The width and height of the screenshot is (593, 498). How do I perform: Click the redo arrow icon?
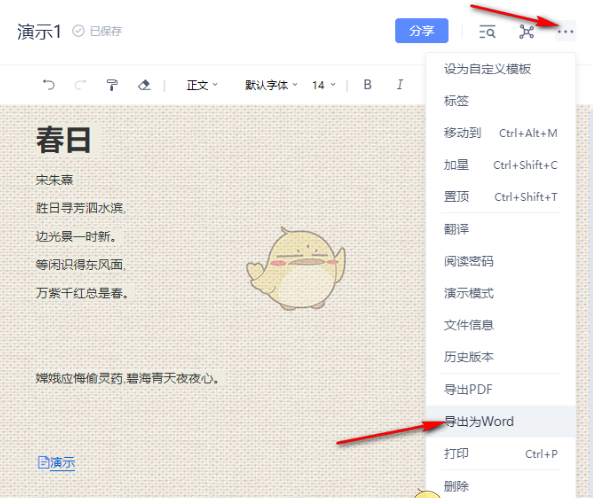point(80,85)
